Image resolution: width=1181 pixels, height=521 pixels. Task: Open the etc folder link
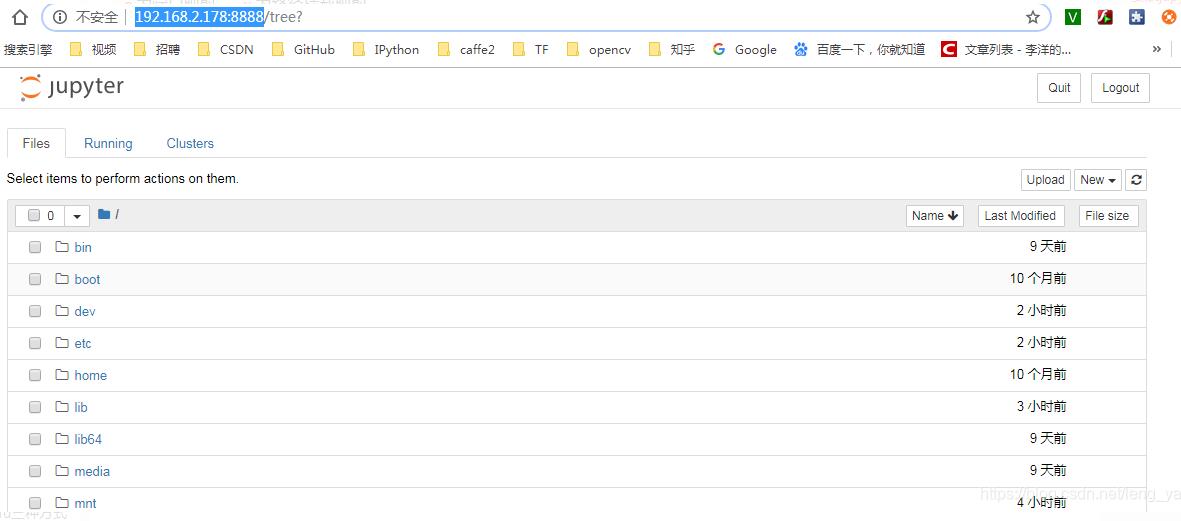(x=83, y=343)
